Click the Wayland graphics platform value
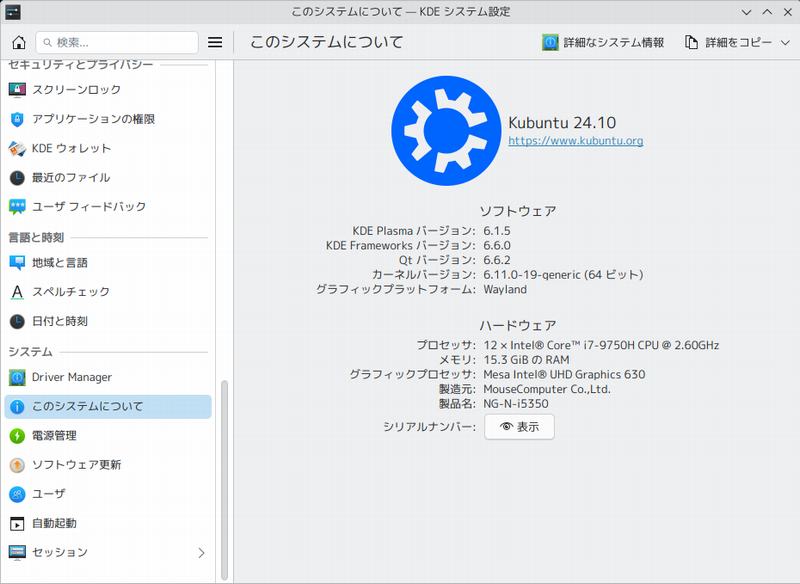The width and height of the screenshot is (800, 584). click(505, 290)
